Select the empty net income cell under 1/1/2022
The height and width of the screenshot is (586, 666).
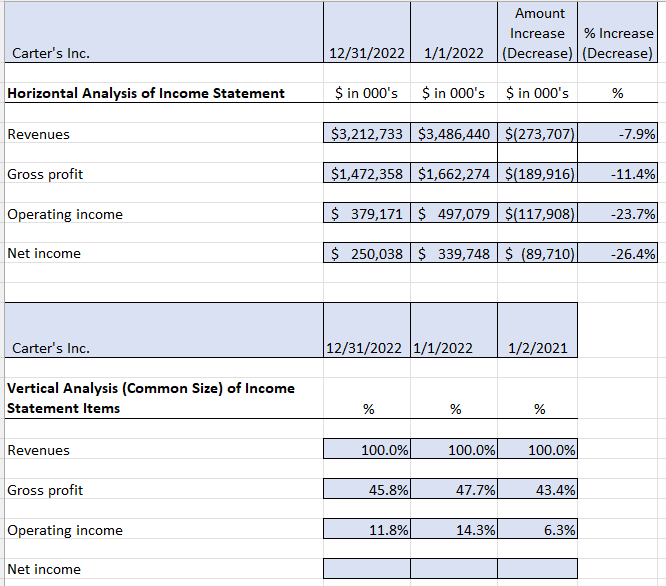click(454, 569)
